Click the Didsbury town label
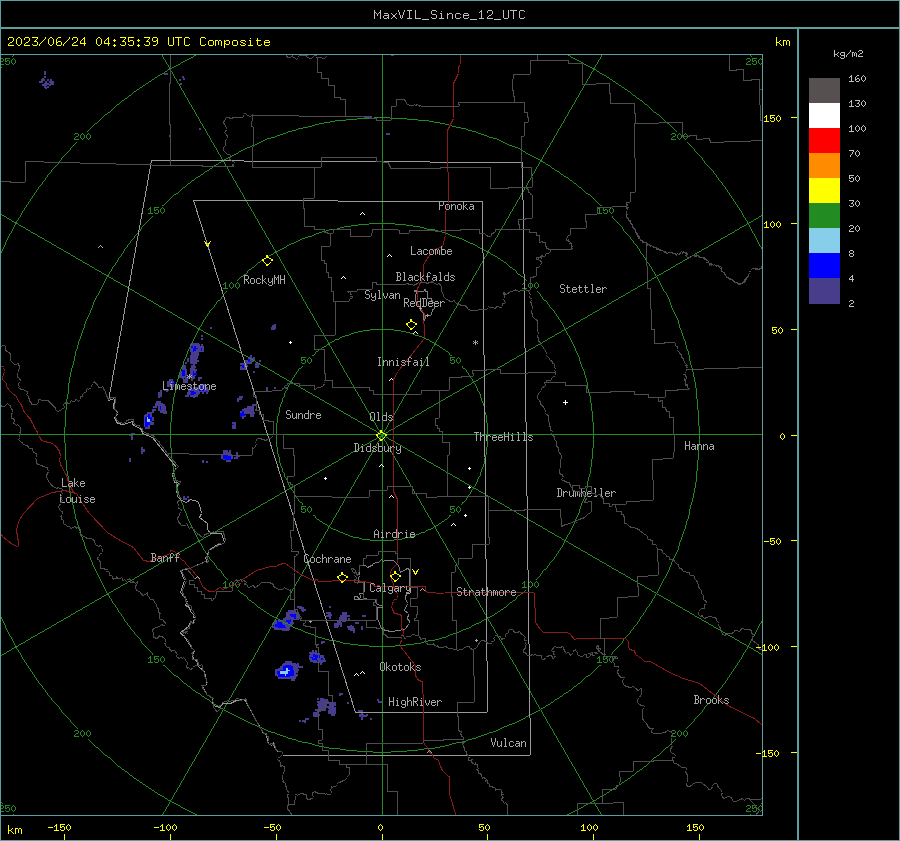 pyautogui.click(x=377, y=448)
